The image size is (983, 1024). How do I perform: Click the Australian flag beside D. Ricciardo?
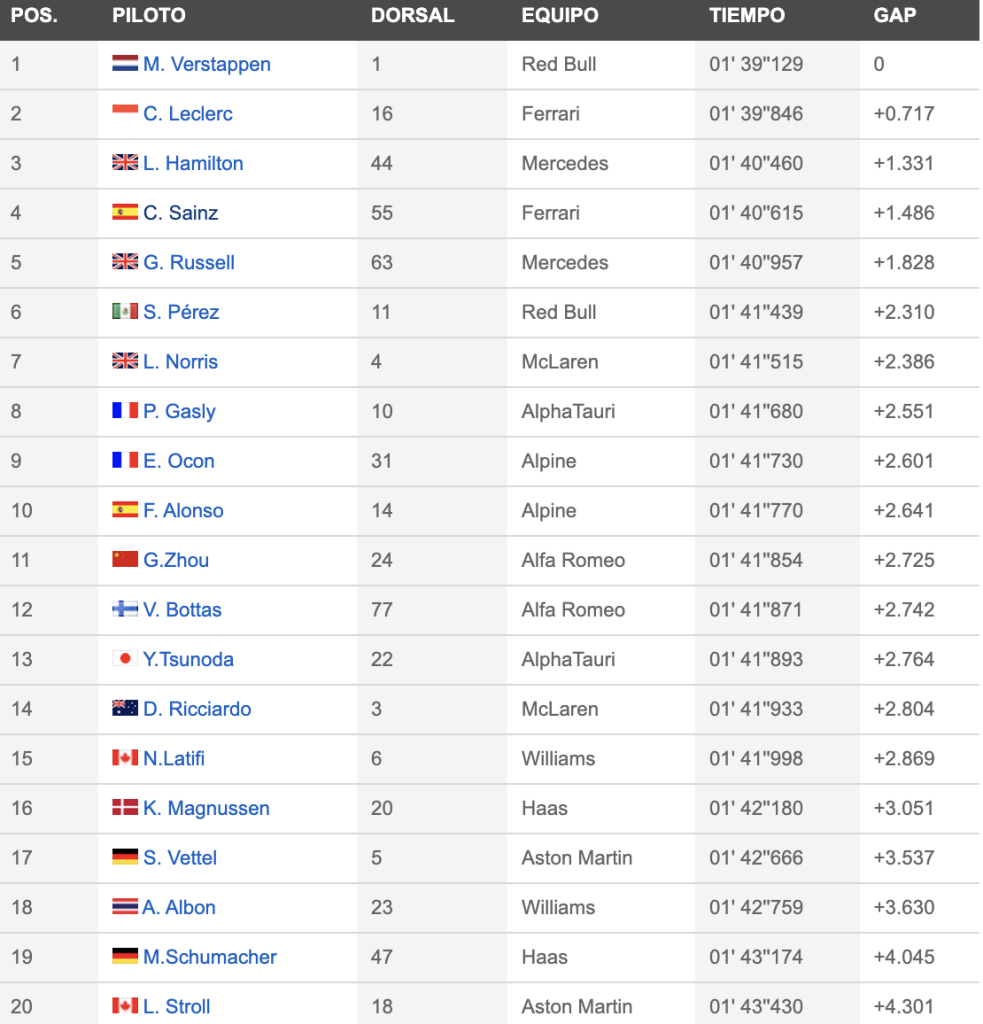click(x=125, y=708)
